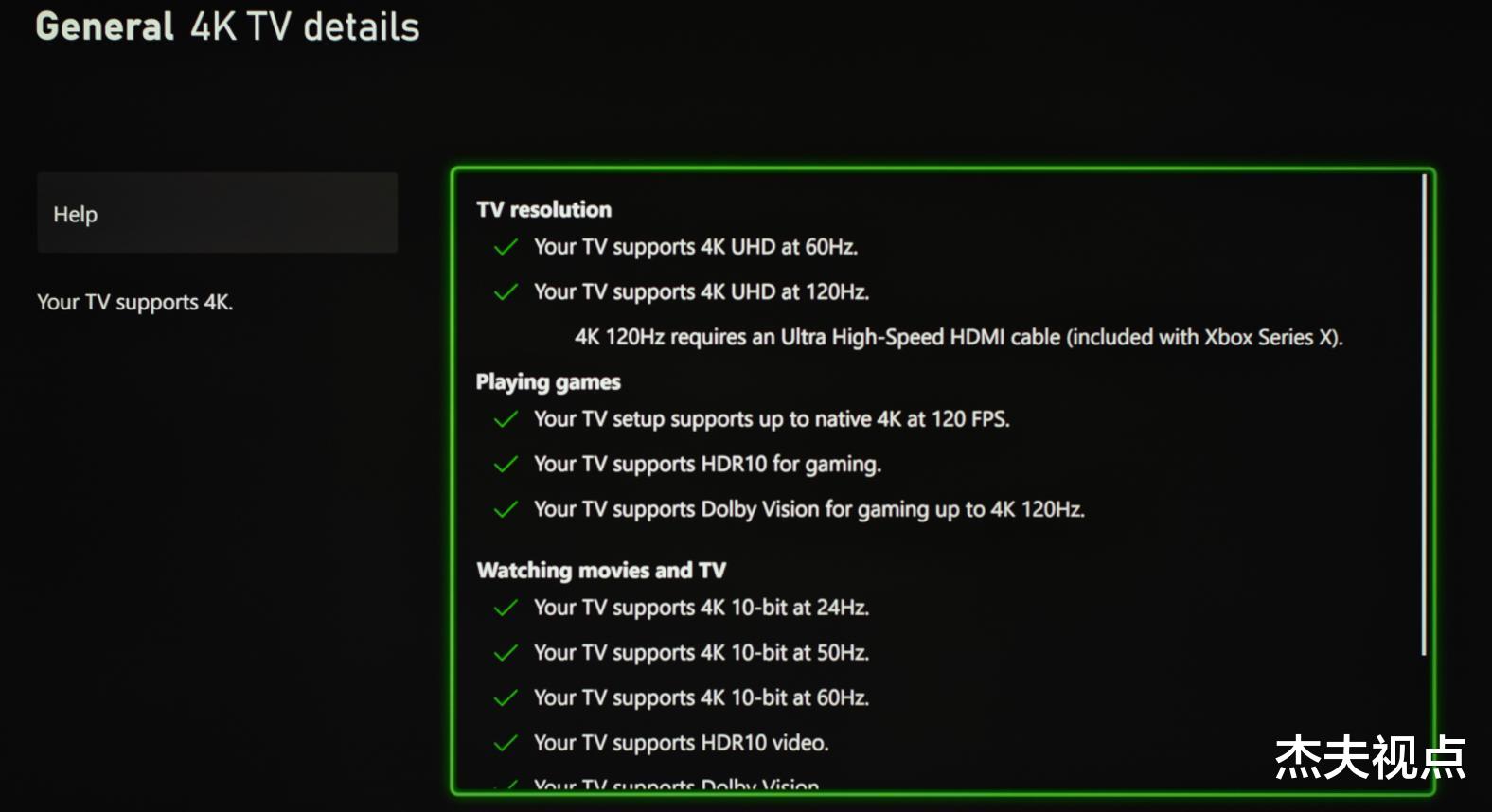The image size is (1492, 812).
Task: Click the 'Your TV supports 4K.' summary text
Action: pos(134,303)
